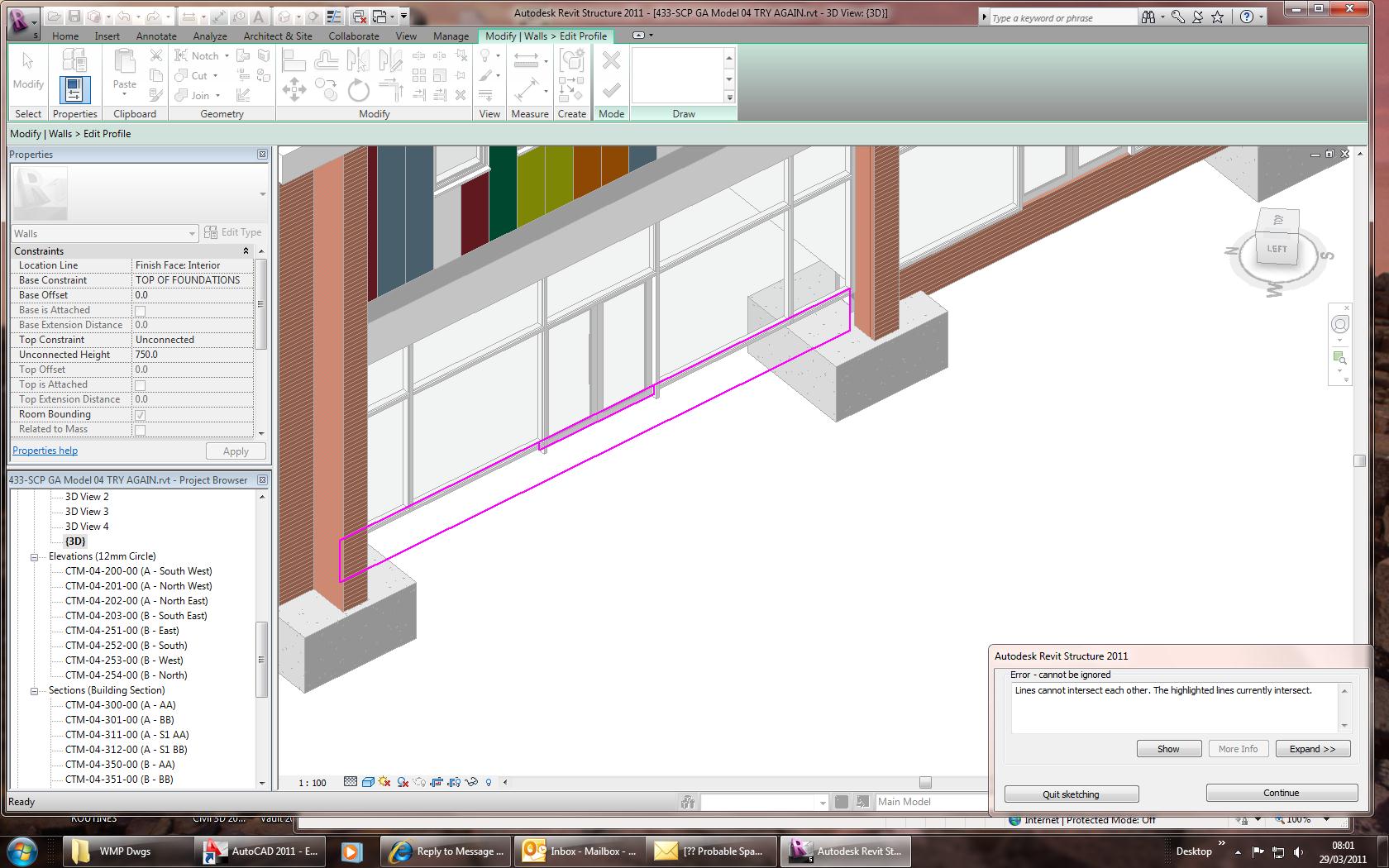Image resolution: width=1389 pixels, height=868 pixels.
Task: Click the Redo arrow in quick access toolbar
Action: coord(153,16)
